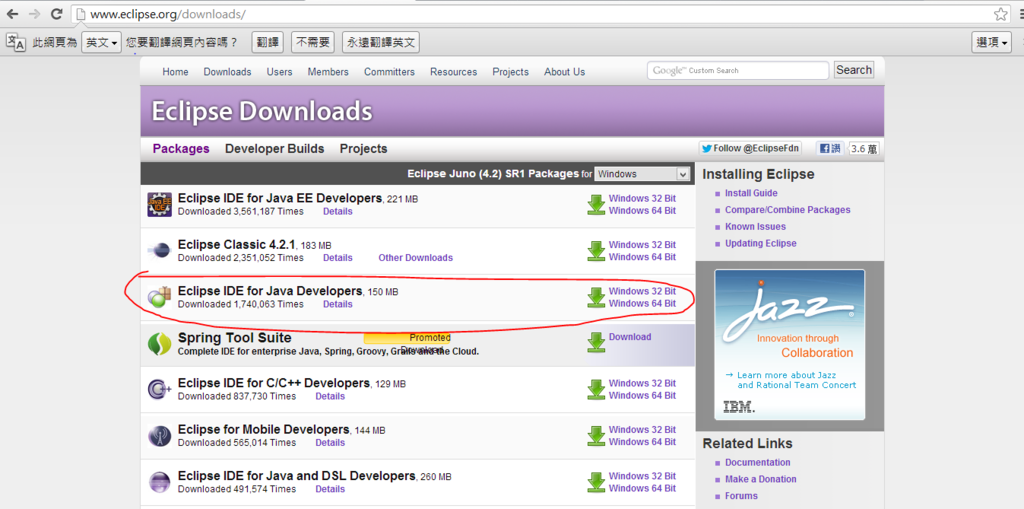Click the Mobile Developers package icon
Screen dimensions: 1024x509
[x=159, y=436]
